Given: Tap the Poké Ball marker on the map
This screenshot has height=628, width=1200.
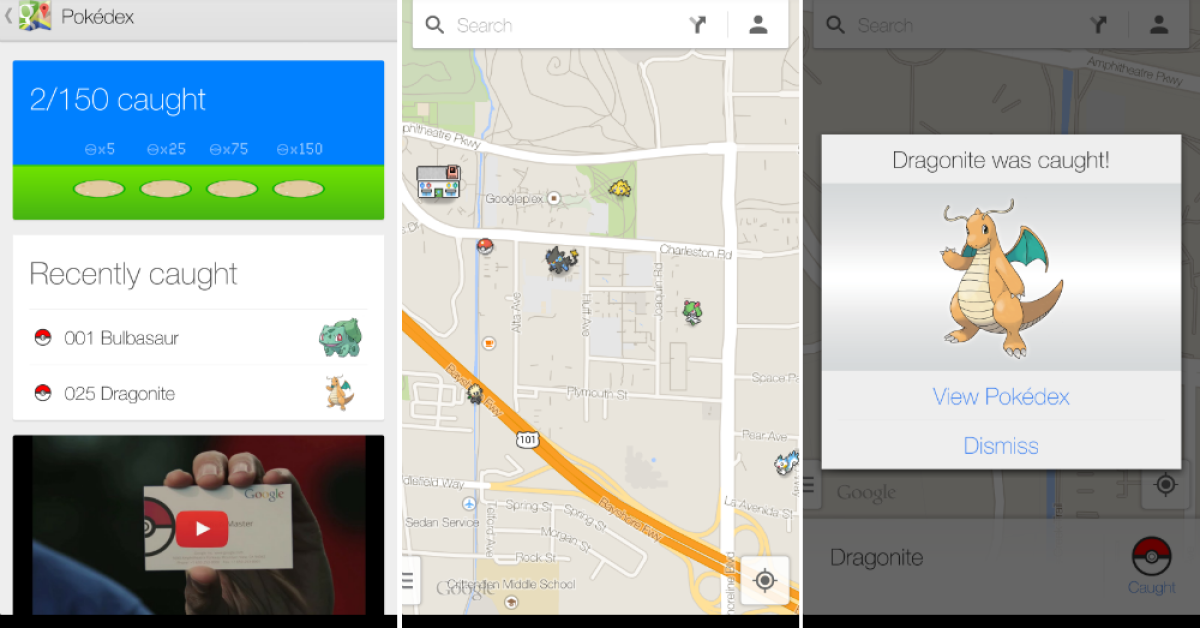Looking at the screenshot, I should click(x=485, y=246).
